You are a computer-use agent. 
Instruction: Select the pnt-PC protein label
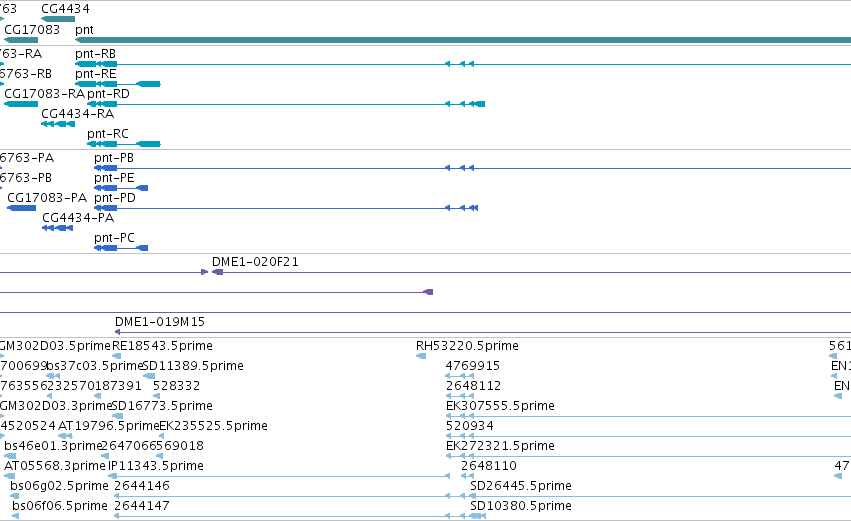(114, 238)
